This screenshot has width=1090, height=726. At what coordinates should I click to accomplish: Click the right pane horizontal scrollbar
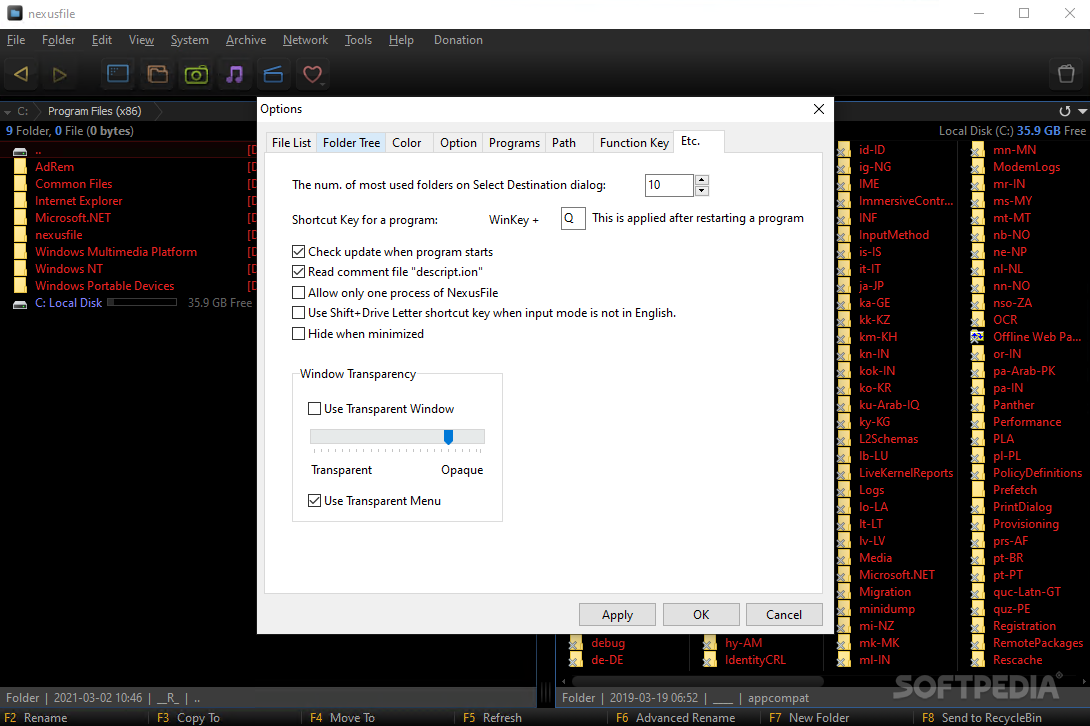[695, 681]
